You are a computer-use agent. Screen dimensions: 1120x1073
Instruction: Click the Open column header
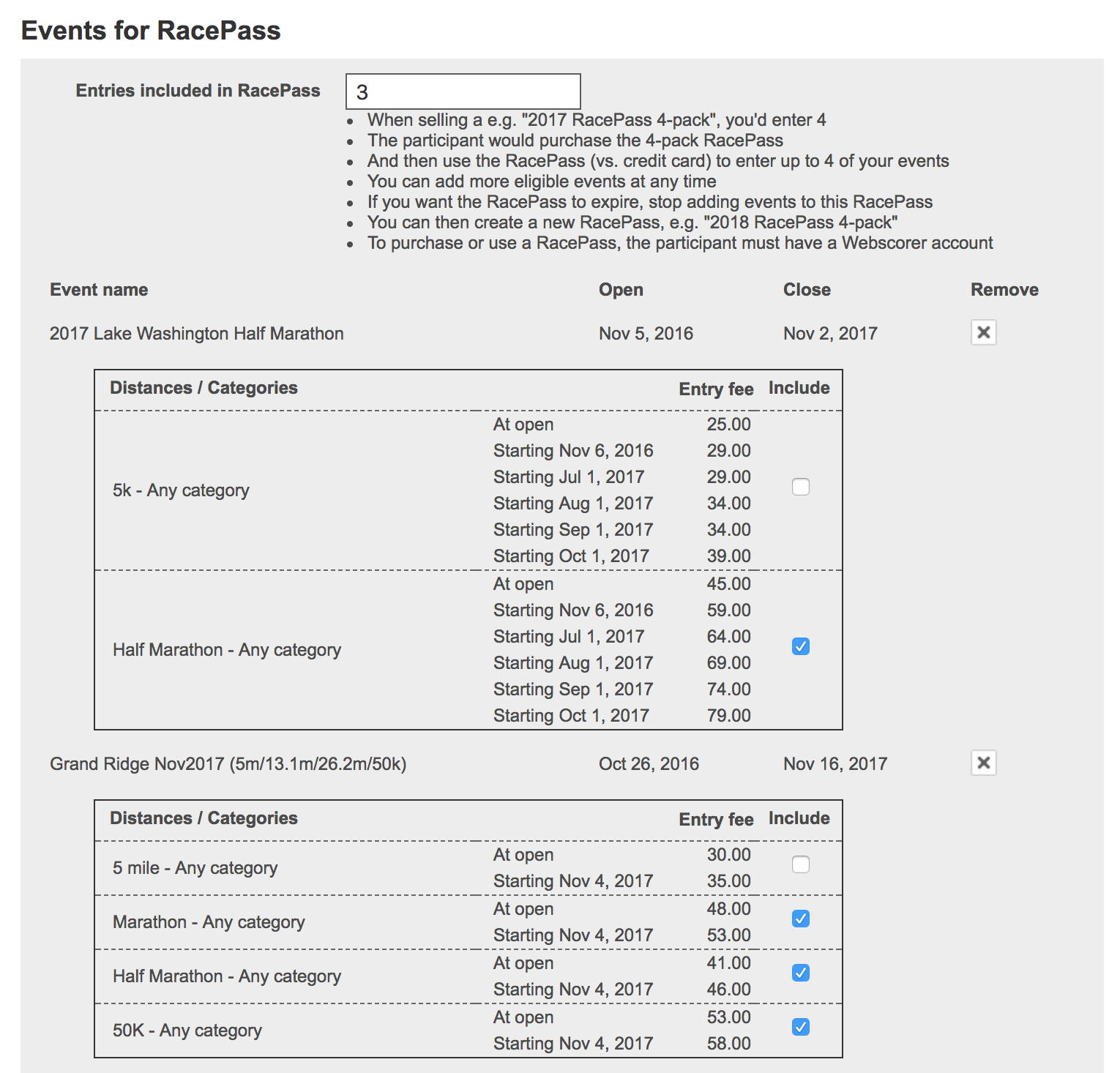621,290
